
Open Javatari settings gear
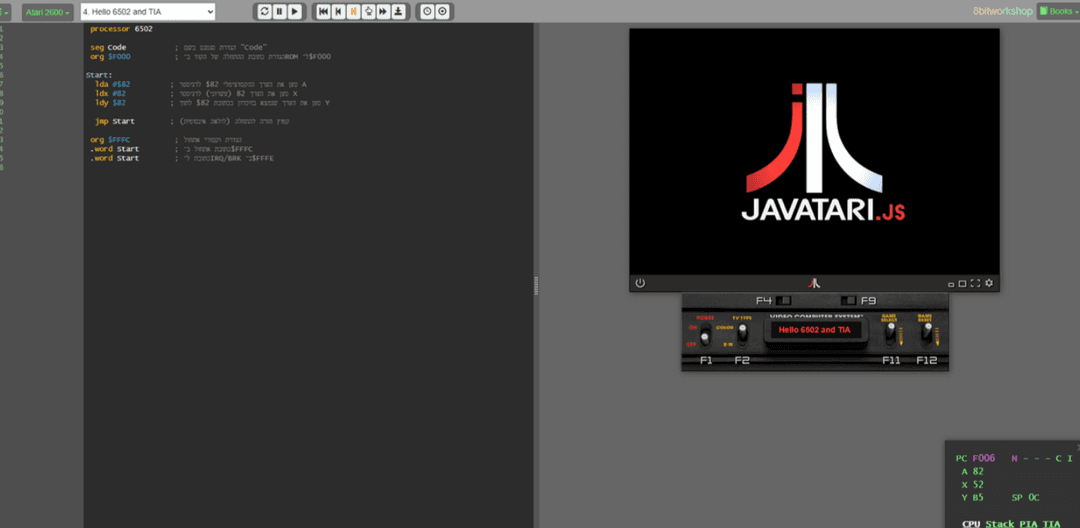(x=989, y=283)
